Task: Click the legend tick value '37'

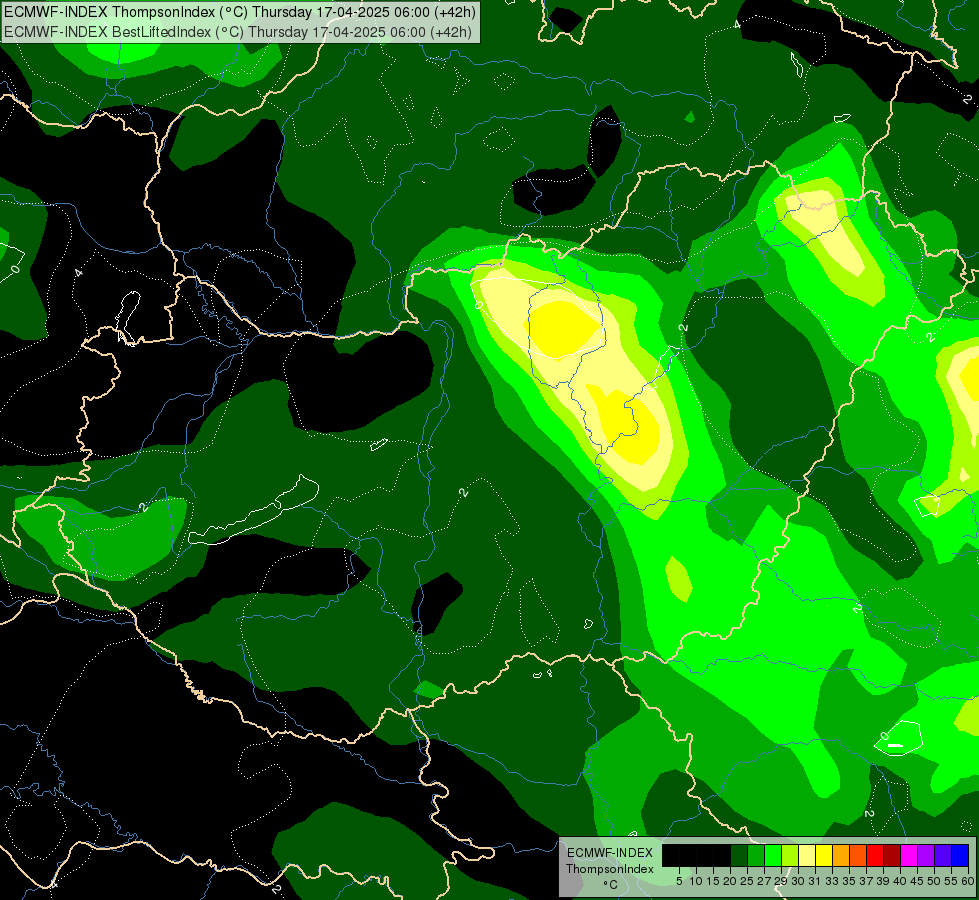Action: pyautogui.click(x=867, y=881)
